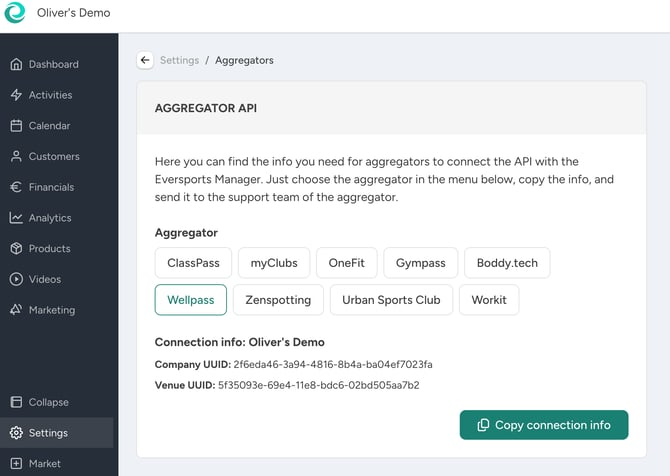Click the Videos play icon
The height and width of the screenshot is (476, 670).
pos(16,279)
